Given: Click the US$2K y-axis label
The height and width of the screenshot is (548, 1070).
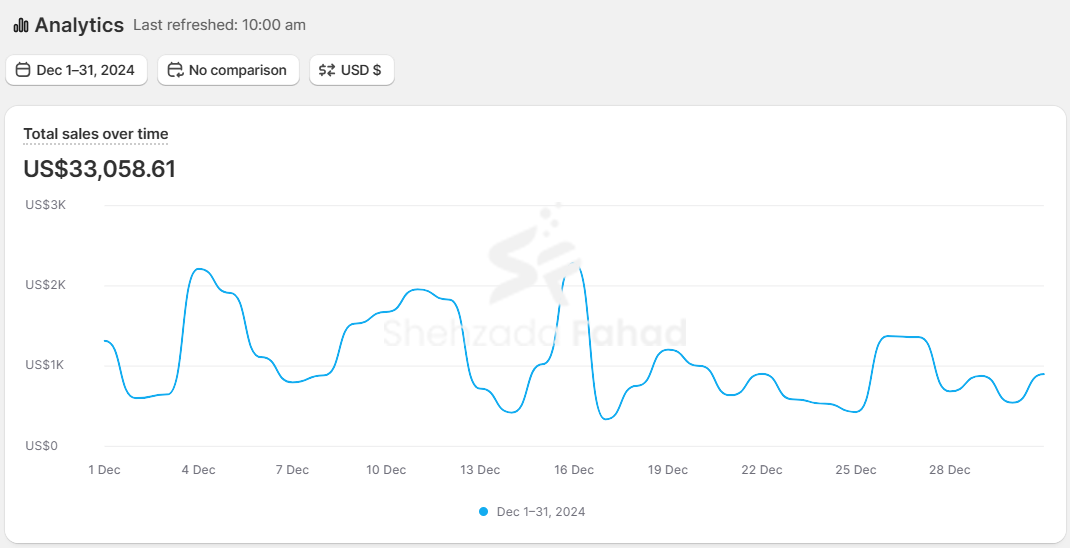Looking at the screenshot, I should coord(45,285).
